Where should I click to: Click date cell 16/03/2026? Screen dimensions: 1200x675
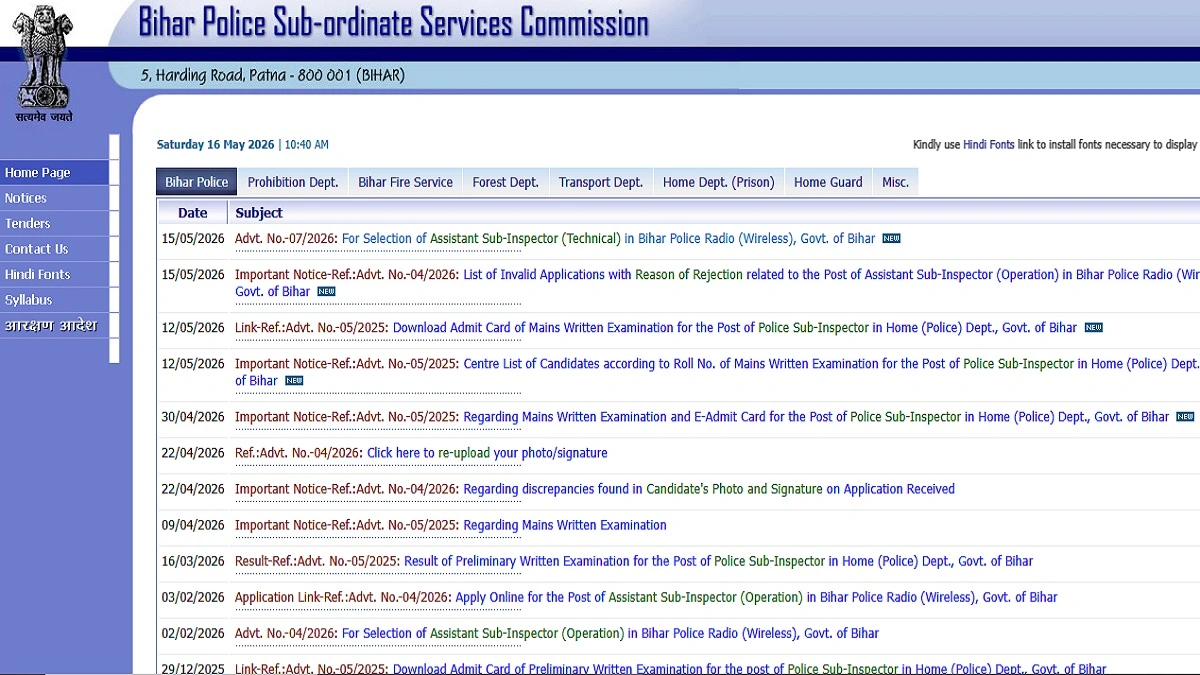pyautogui.click(x=193, y=561)
